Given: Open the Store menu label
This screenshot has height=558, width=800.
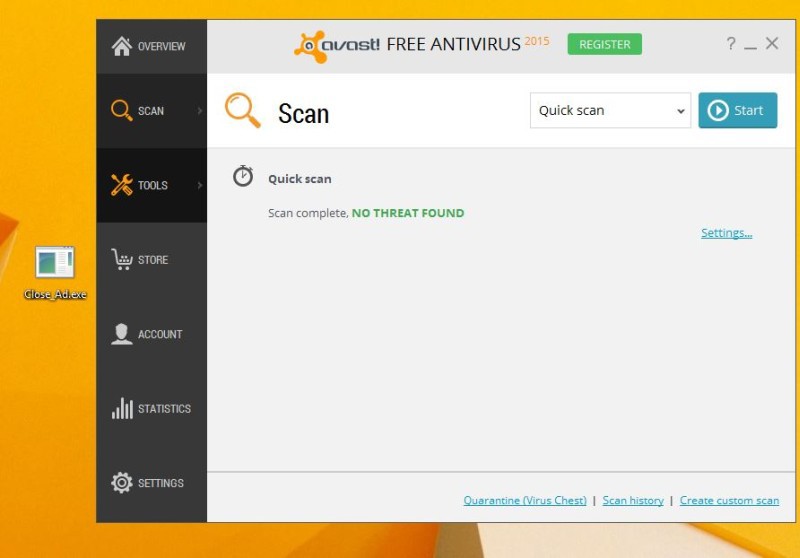Looking at the screenshot, I should (153, 260).
